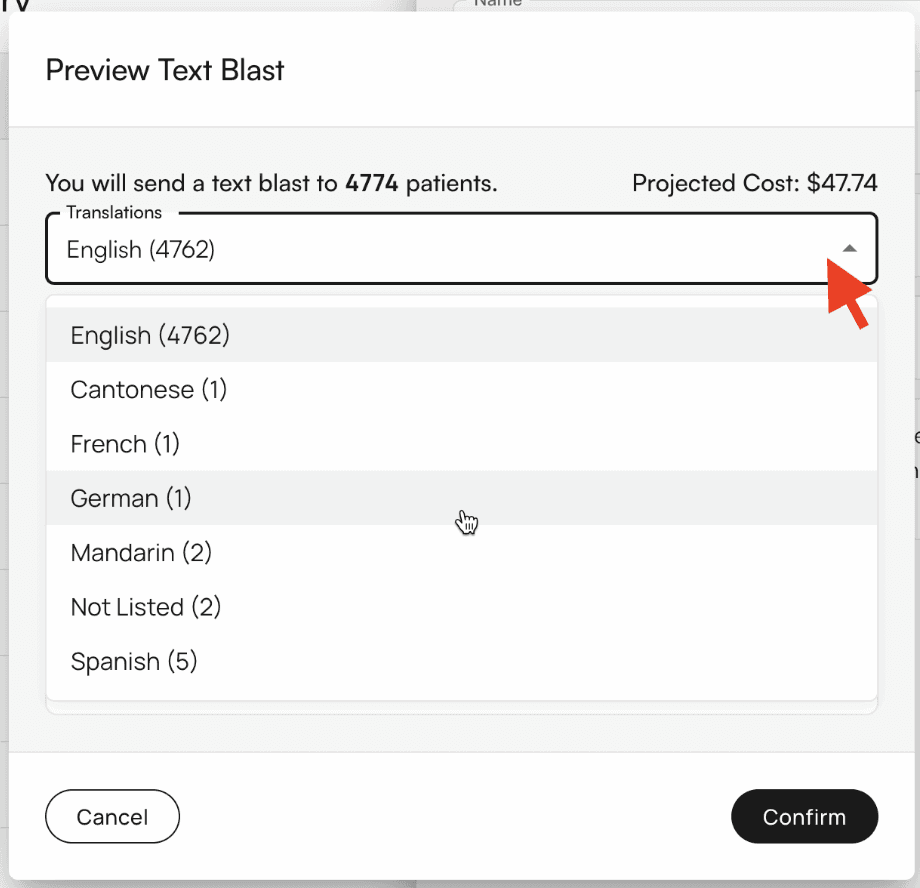This screenshot has width=920, height=888.
Task: Select the Not Listed (2) option
Action: tap(146, 607)
